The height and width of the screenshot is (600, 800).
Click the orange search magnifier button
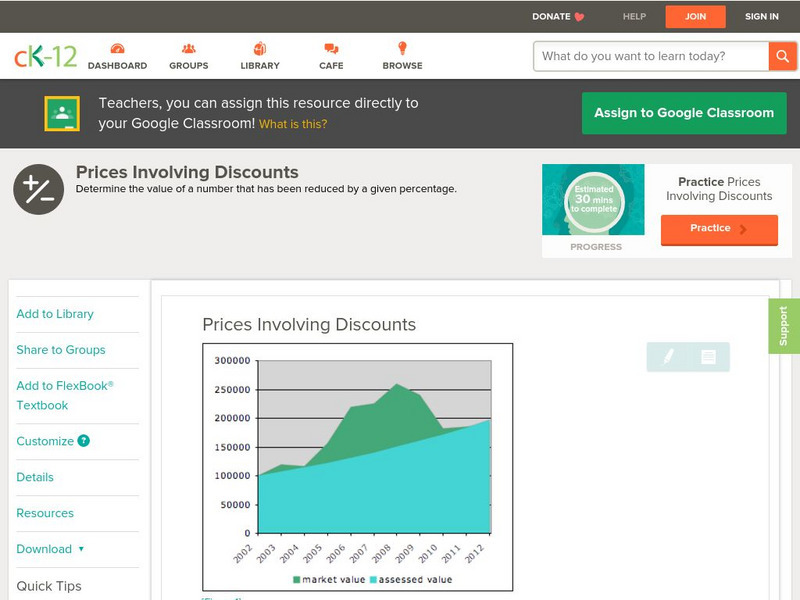point(782,56)
